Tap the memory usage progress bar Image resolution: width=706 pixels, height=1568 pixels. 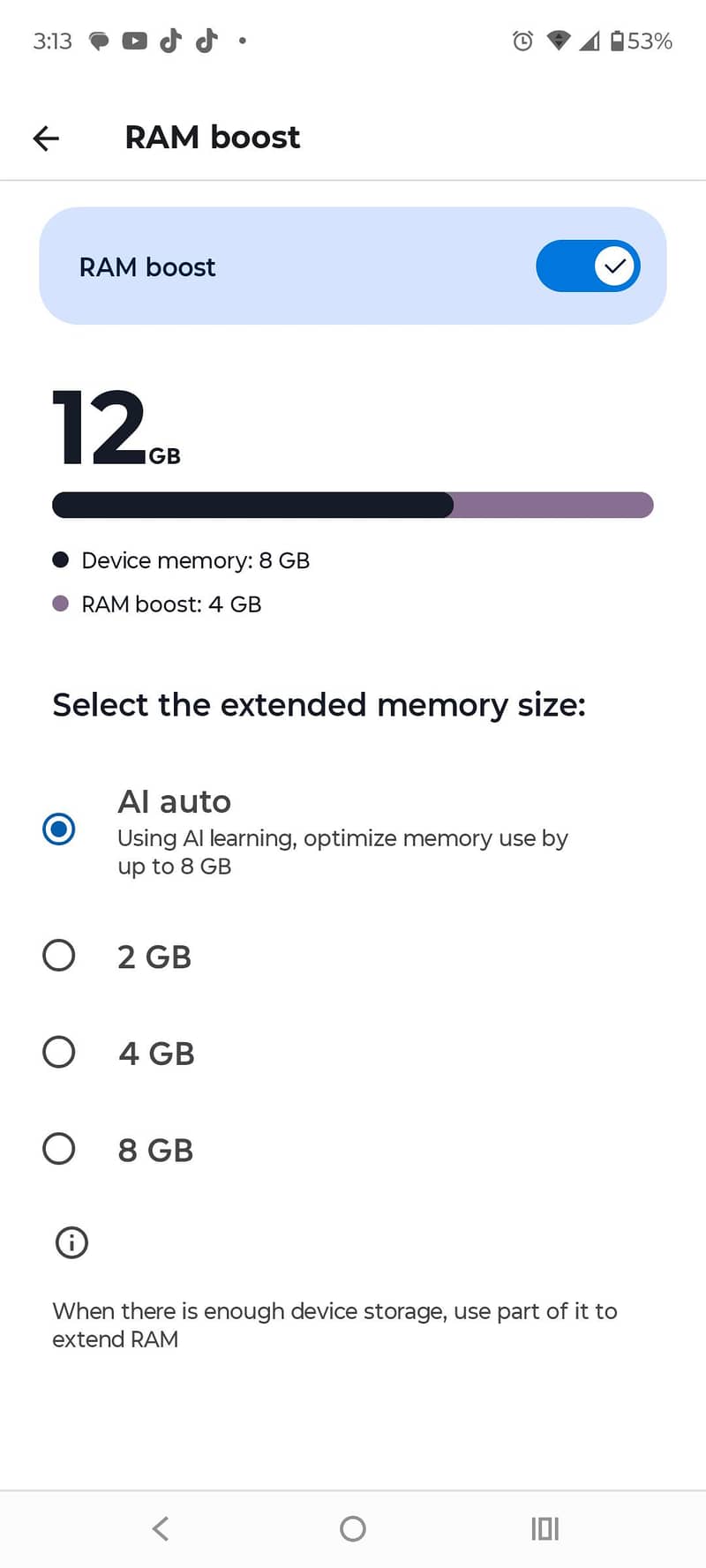[353, 505]
